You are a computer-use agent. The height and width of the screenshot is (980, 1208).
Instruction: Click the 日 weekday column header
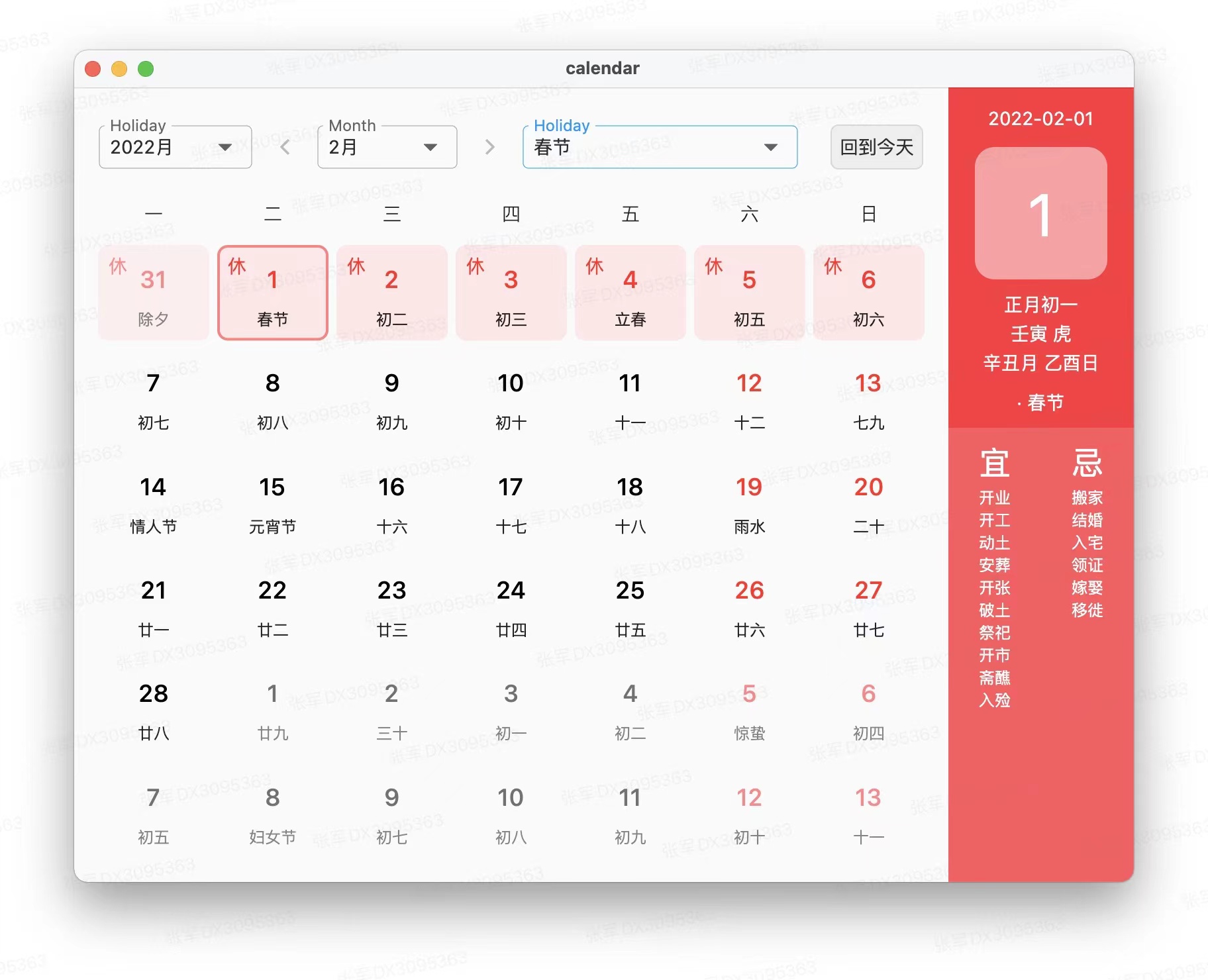(x=869, y=214)
